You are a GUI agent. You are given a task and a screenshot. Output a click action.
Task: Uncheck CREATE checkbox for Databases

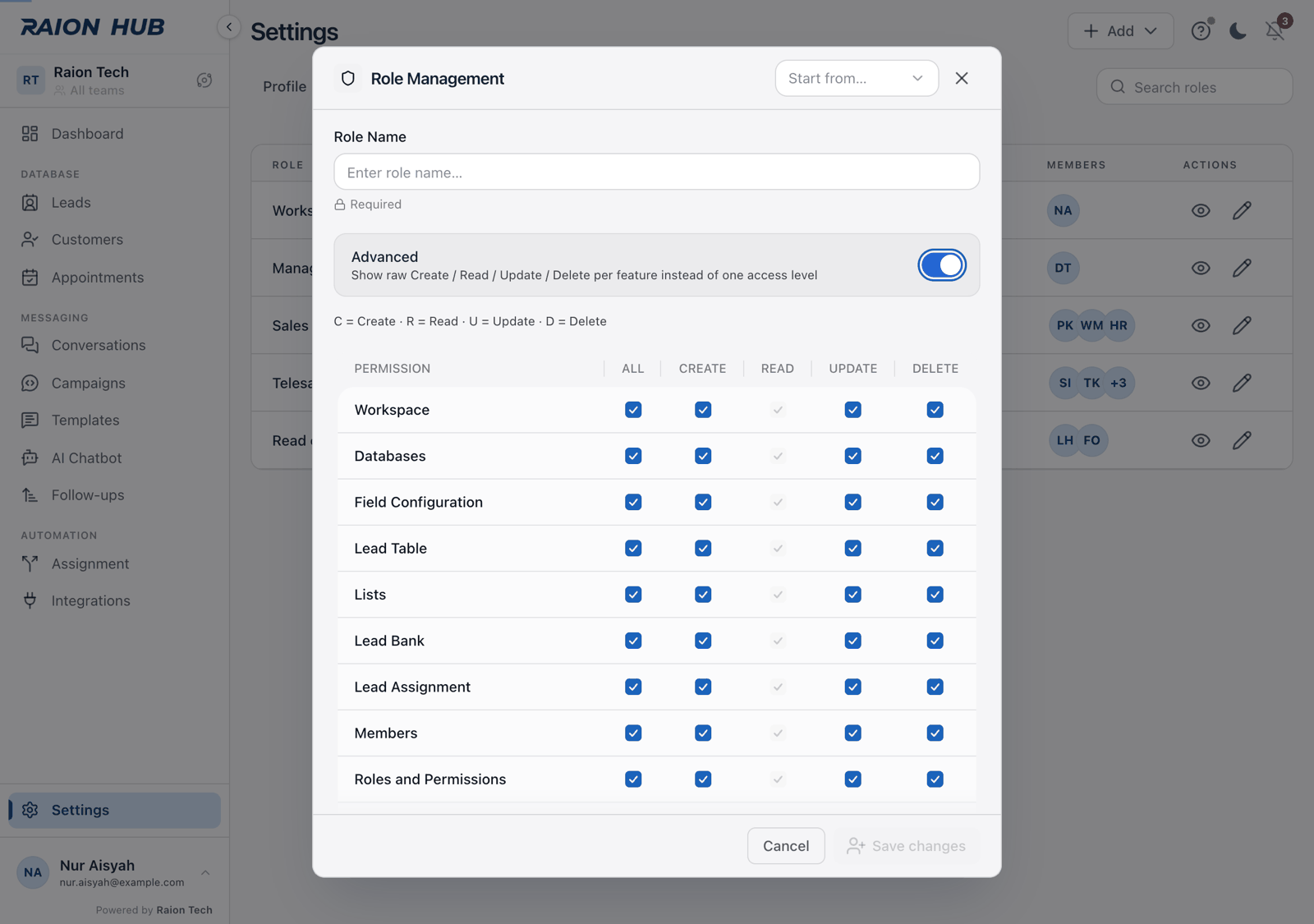(702, 456)
